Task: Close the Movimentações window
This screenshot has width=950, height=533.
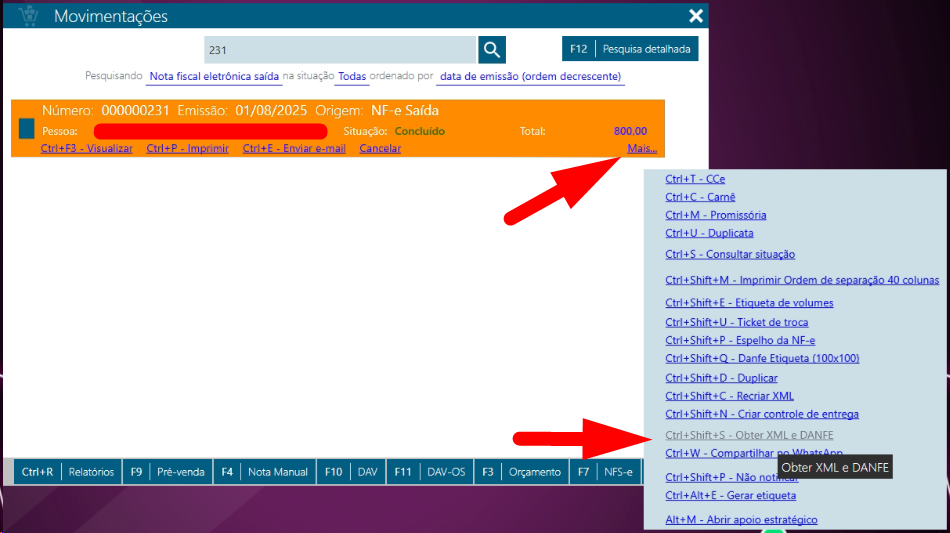Action: pyautogui.click(x=696, y=16)
